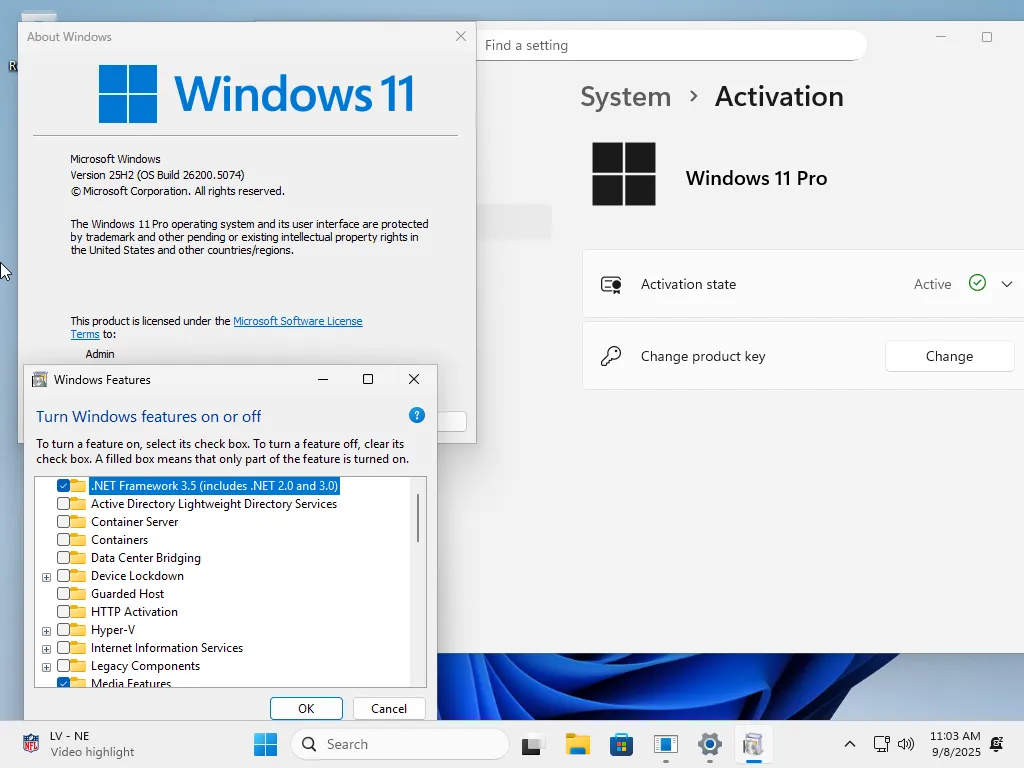Click OK in Windows Features dialog
The width and height of the screenshot is (1024, 768).
point(306,709)
